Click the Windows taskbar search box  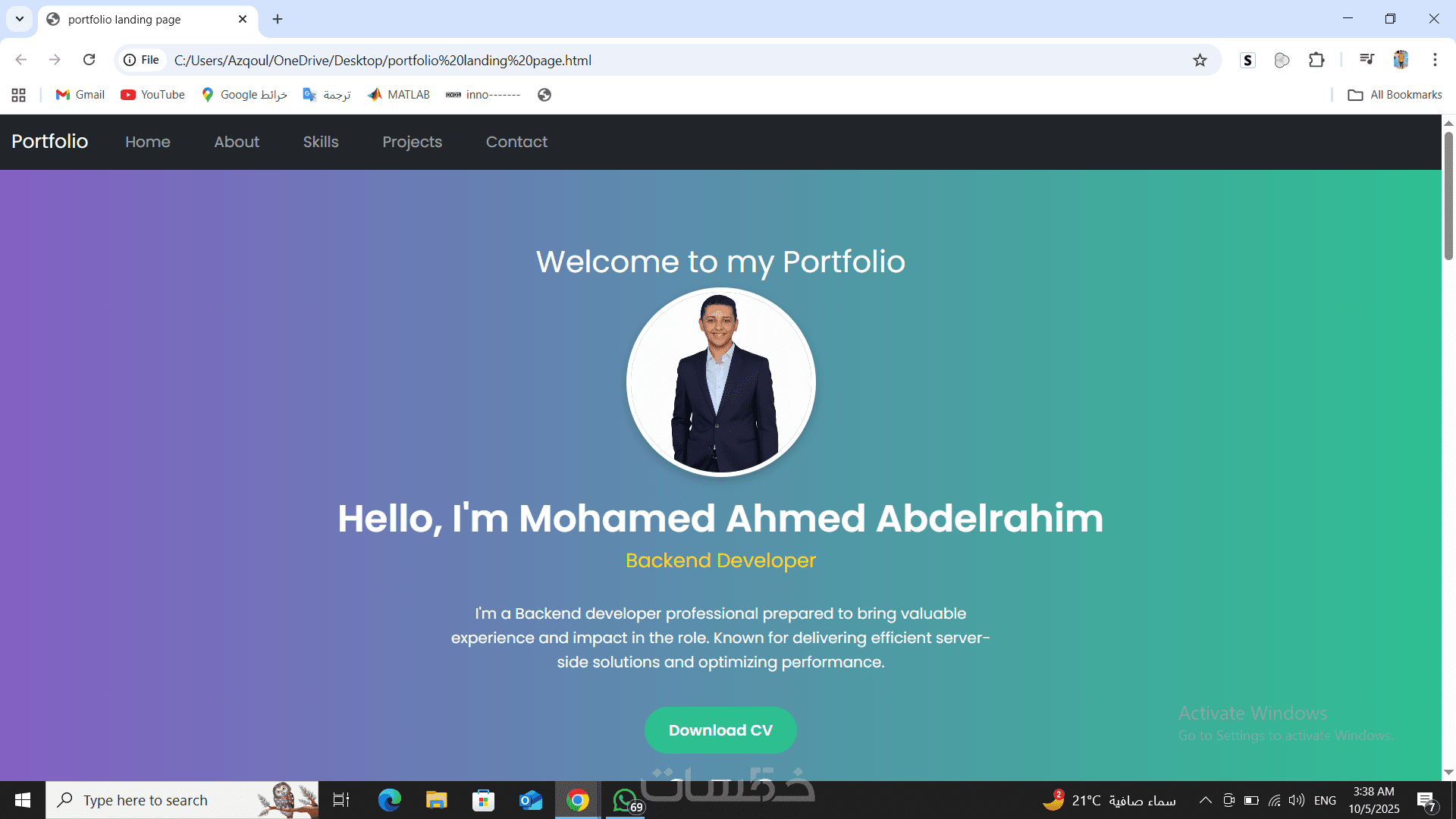point(182,800)
